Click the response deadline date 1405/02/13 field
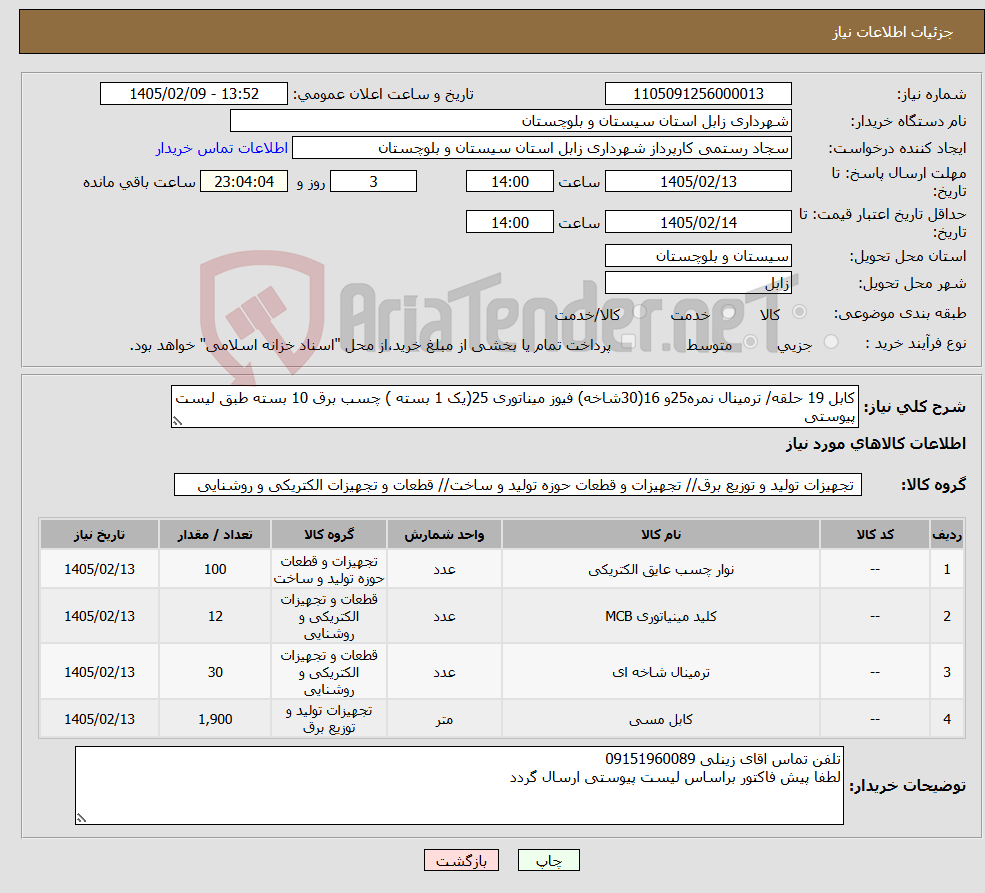The image size is (985, 893). point(698,181)
